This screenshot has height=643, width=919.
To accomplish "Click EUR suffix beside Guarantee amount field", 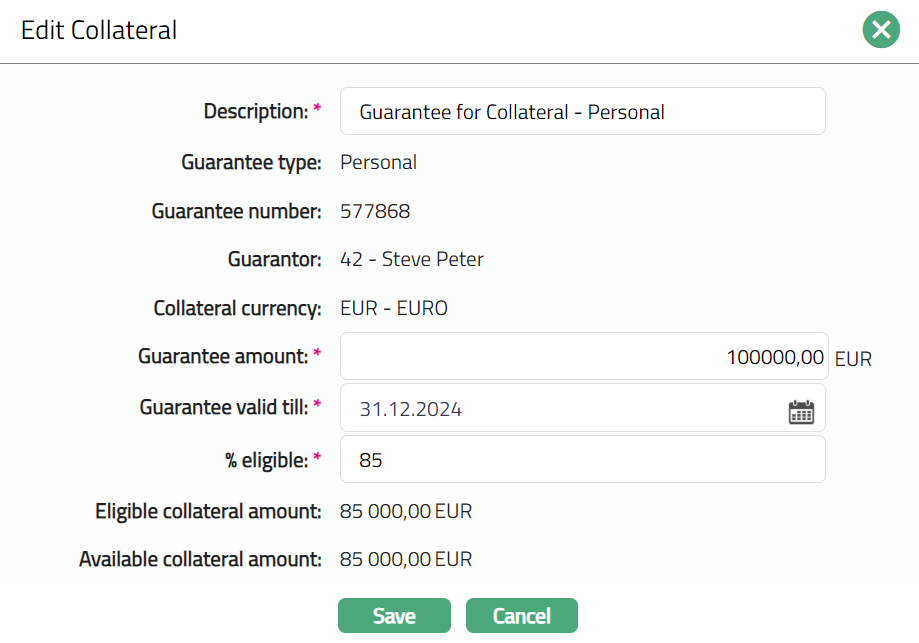I will coord(853,359).
